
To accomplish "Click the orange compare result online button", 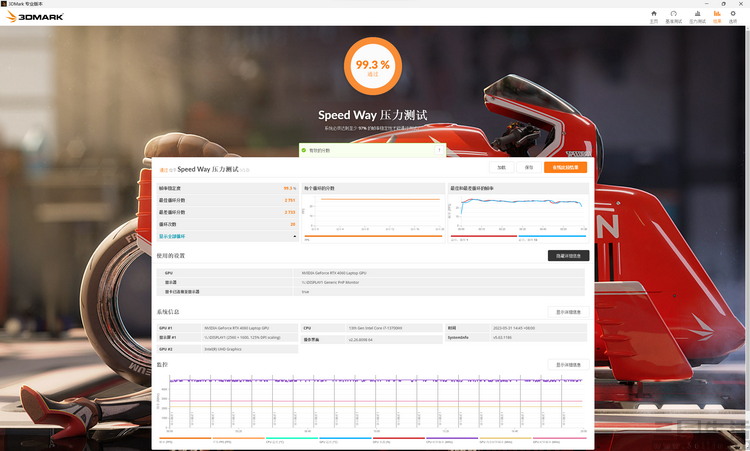I will click(565, 167).
